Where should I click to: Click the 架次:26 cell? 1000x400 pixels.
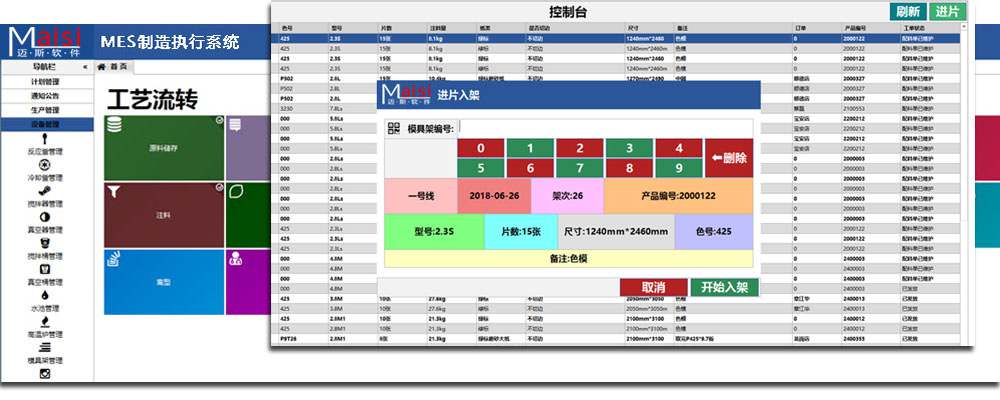[568, 196]
